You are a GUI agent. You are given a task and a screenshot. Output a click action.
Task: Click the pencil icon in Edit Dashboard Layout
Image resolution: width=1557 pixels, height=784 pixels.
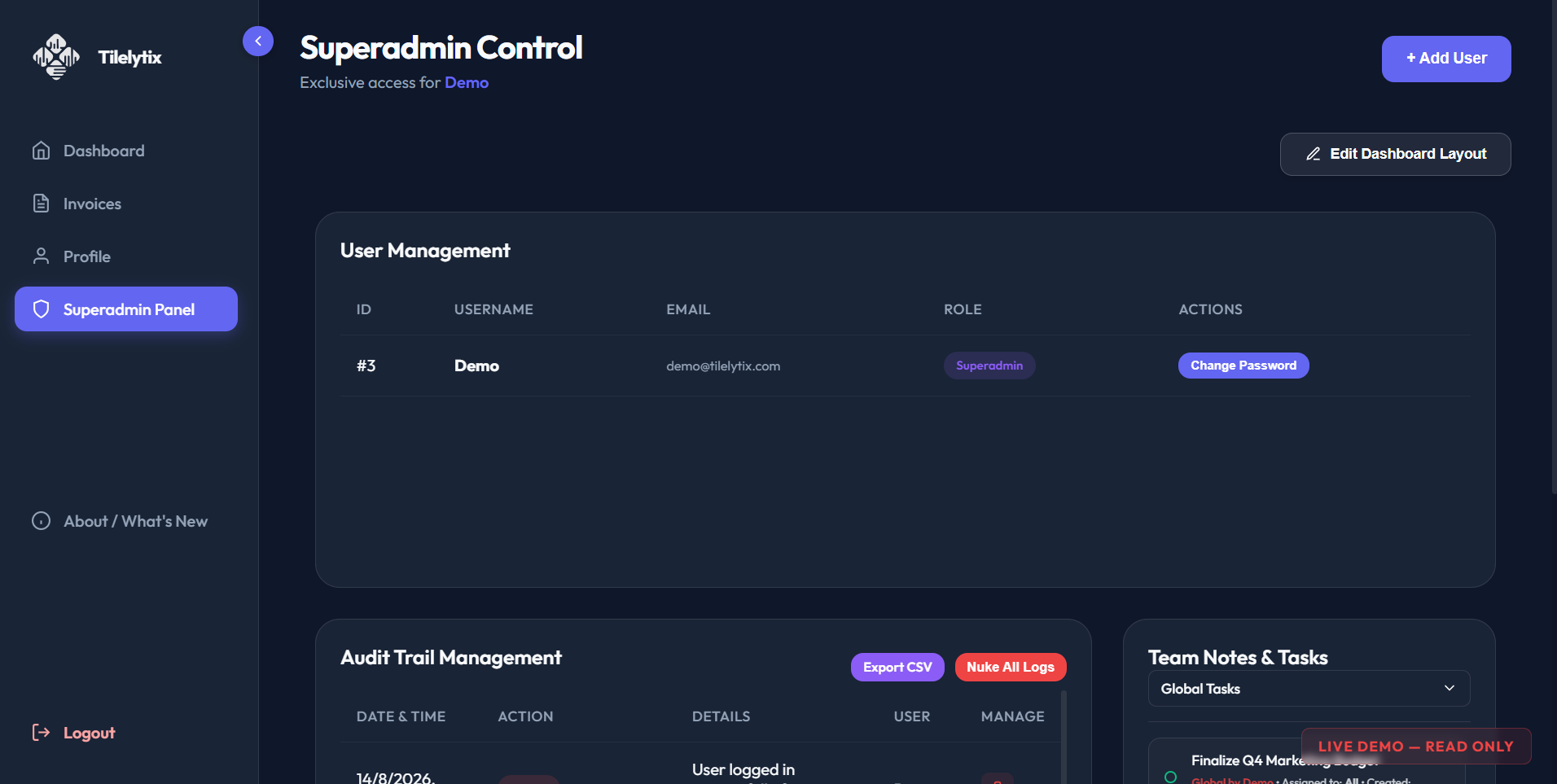coord(1313,154)
